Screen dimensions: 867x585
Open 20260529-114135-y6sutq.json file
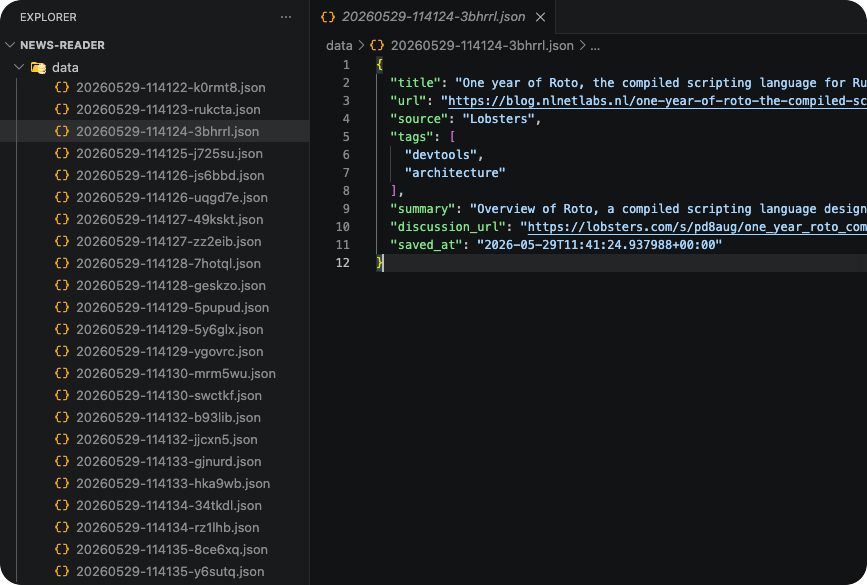[155, 571]
